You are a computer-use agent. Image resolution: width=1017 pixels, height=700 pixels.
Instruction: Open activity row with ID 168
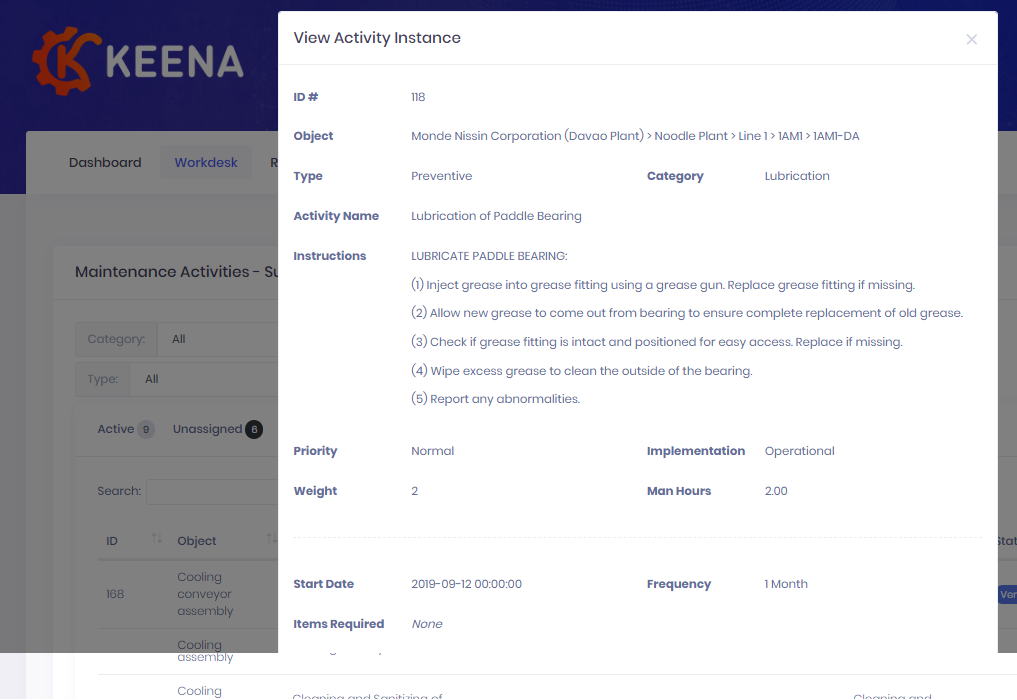coord(115,594)
